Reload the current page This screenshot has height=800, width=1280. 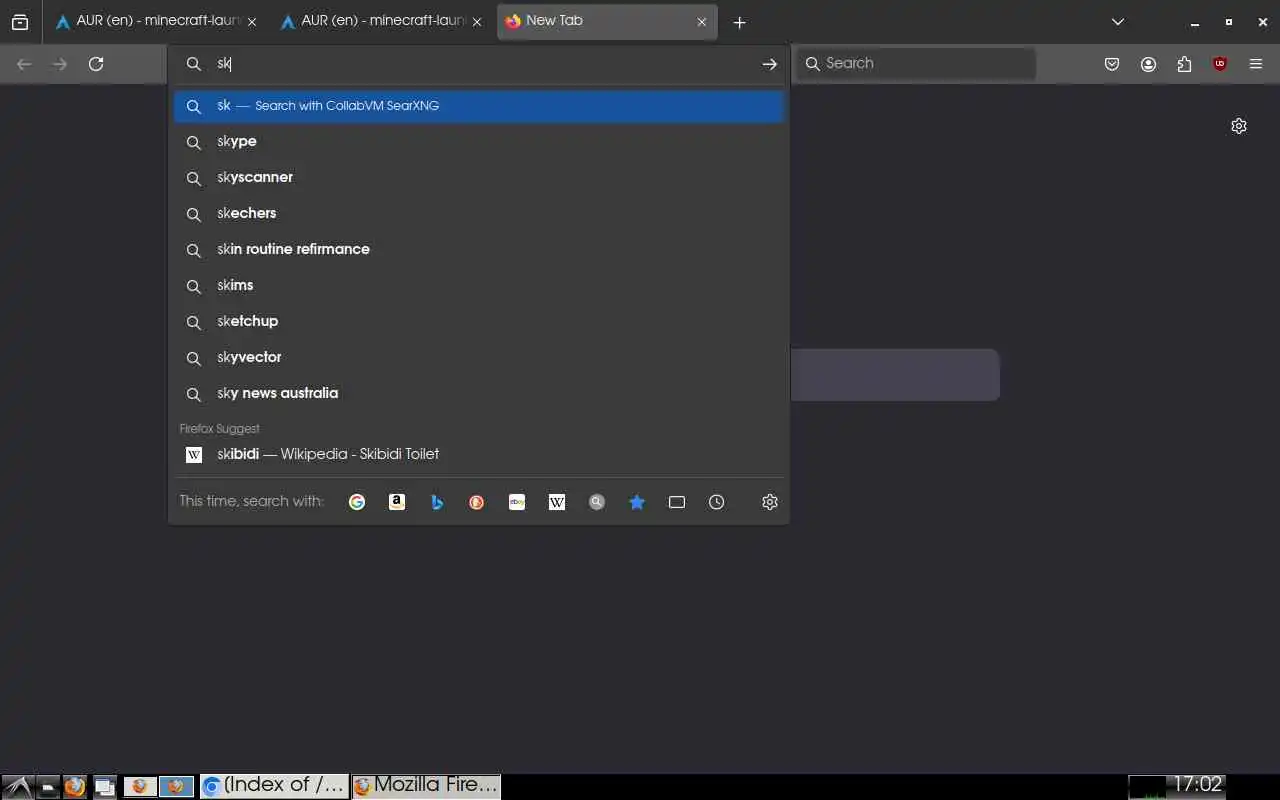click(96, 64)
